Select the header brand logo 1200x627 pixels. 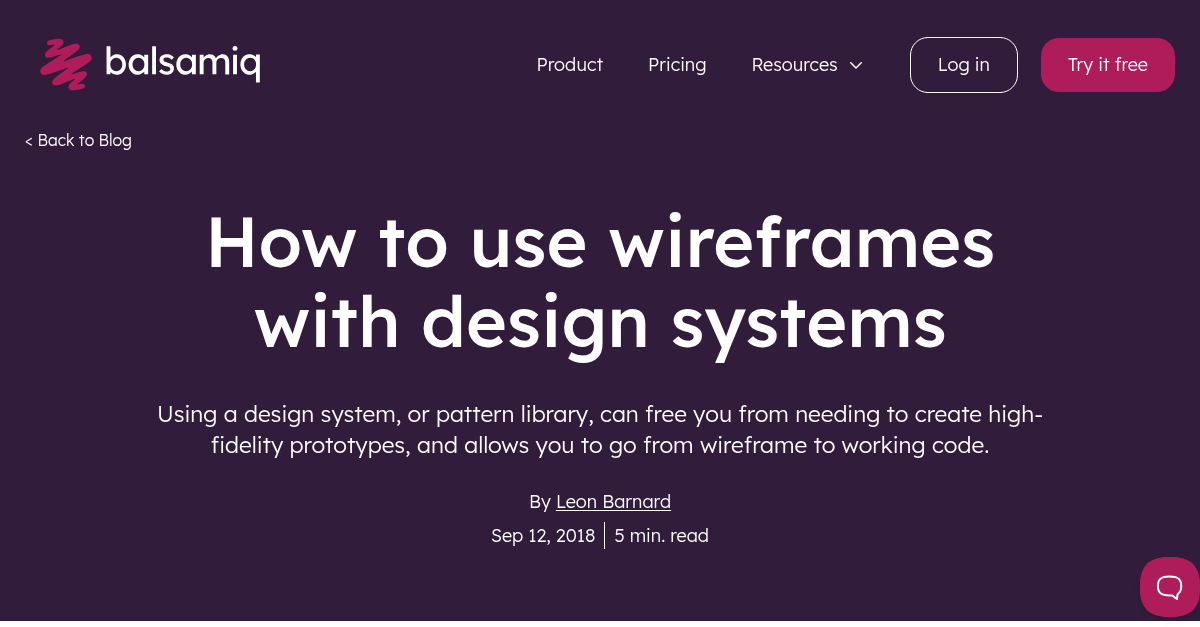(150, 63)
